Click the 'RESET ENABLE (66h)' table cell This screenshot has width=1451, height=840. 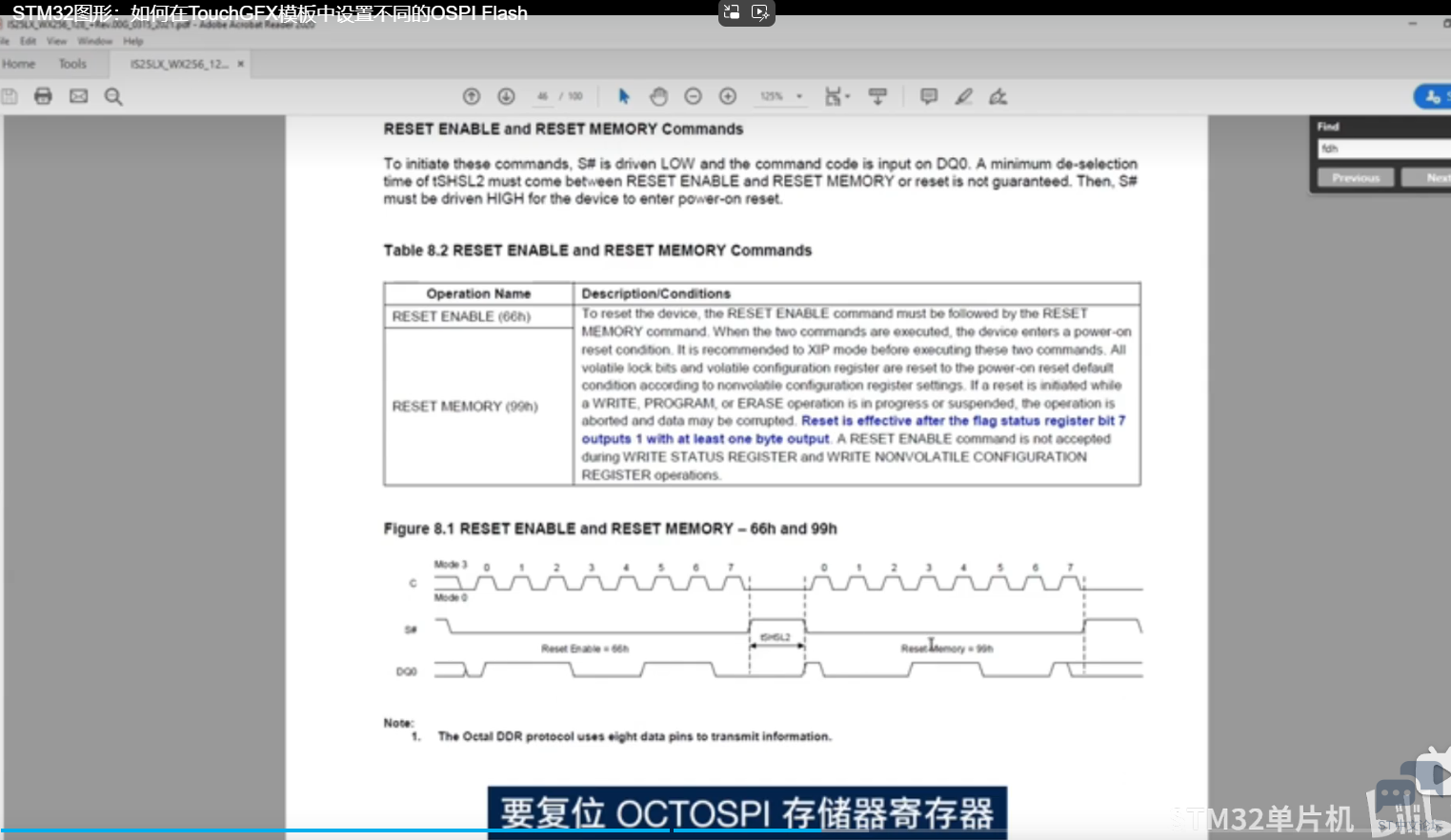pyautogui.click(x=478, y=316)
